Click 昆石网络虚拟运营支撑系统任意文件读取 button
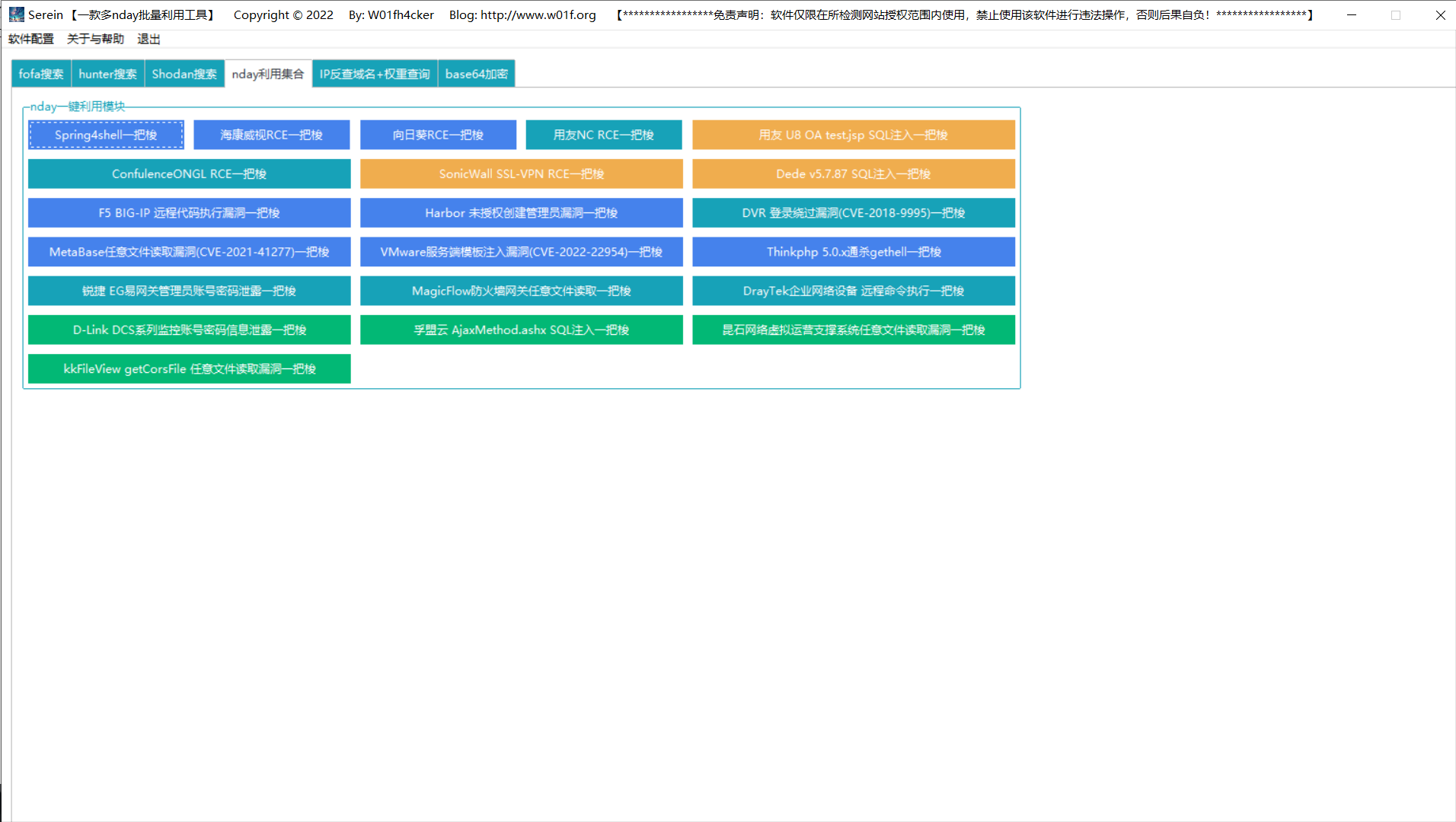The height and width of the screenshot is (822, 1456). (854, 330)
